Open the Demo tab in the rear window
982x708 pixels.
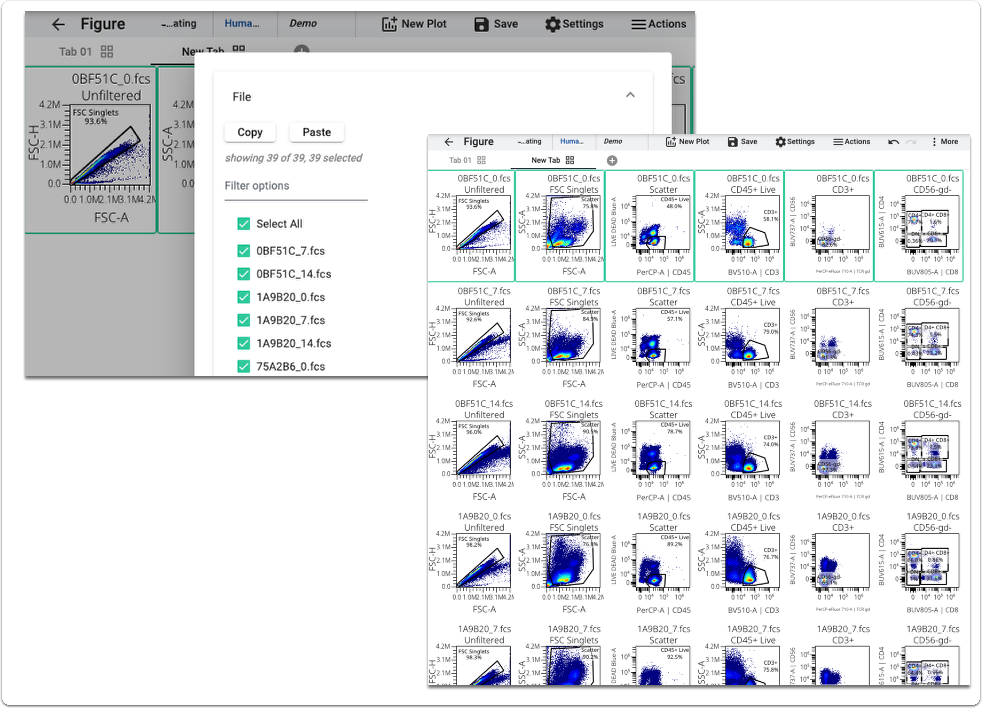coord(303,23)
